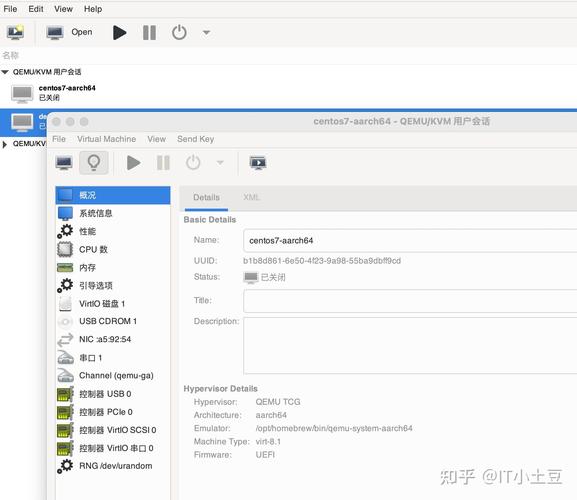
Task: Click manager toolbar power shutdown icon
Action: point(179,32)
